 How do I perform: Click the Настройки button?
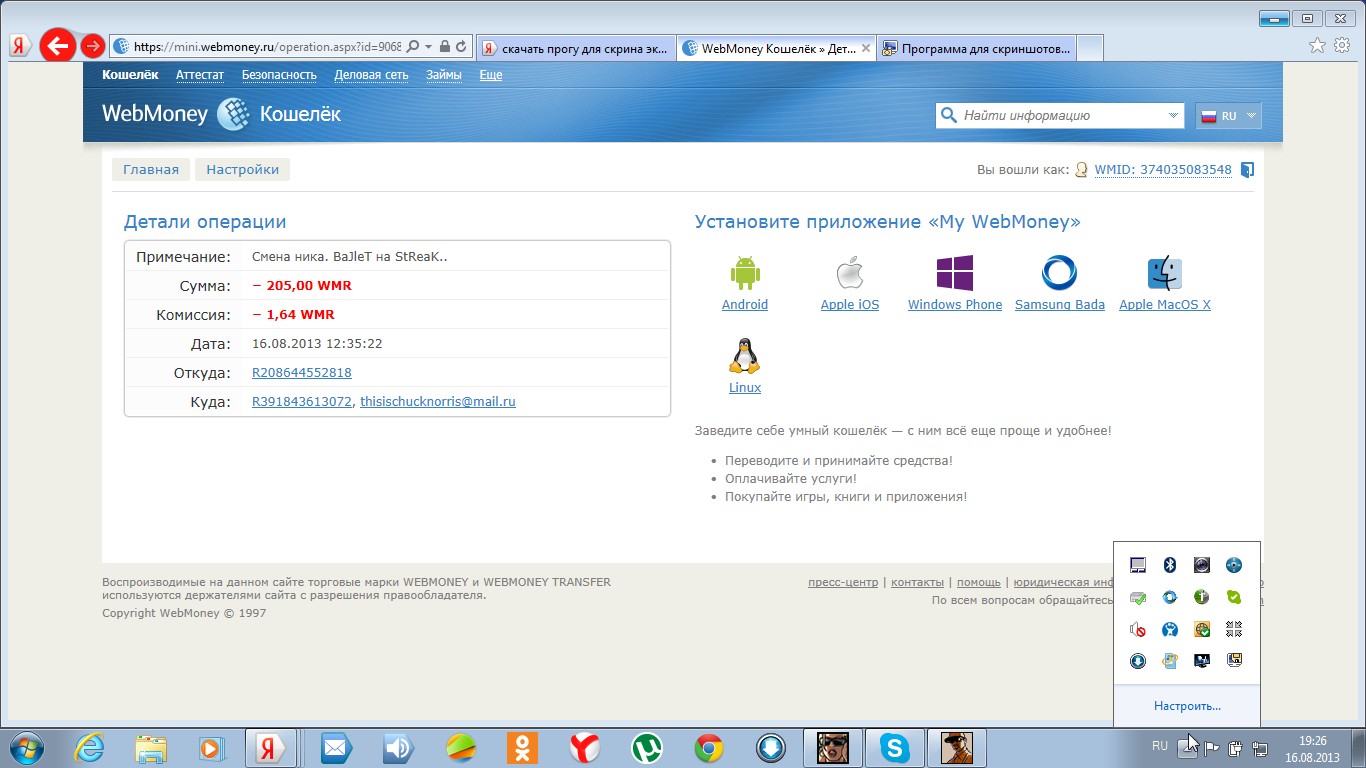(x=243, y=170)
